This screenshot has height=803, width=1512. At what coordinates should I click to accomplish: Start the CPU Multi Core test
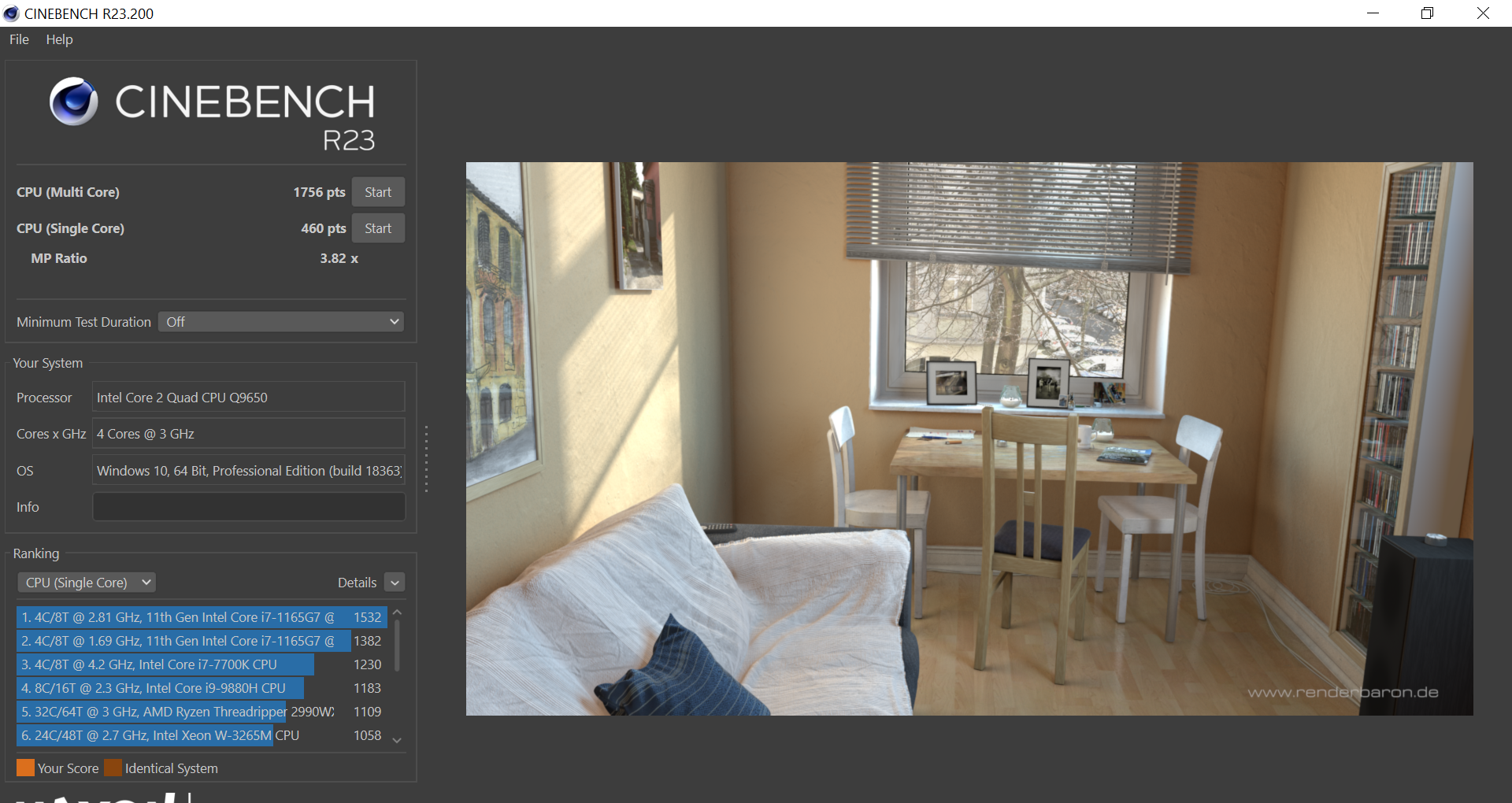click(x=378, y=192)
